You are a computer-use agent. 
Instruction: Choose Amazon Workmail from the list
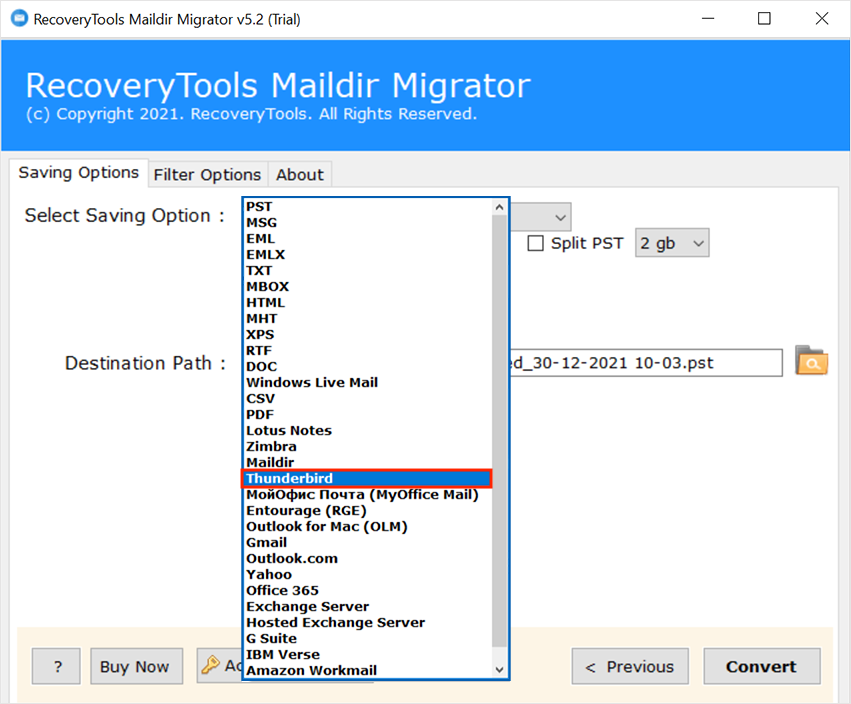pyautogui.click(x=367, y=671)
